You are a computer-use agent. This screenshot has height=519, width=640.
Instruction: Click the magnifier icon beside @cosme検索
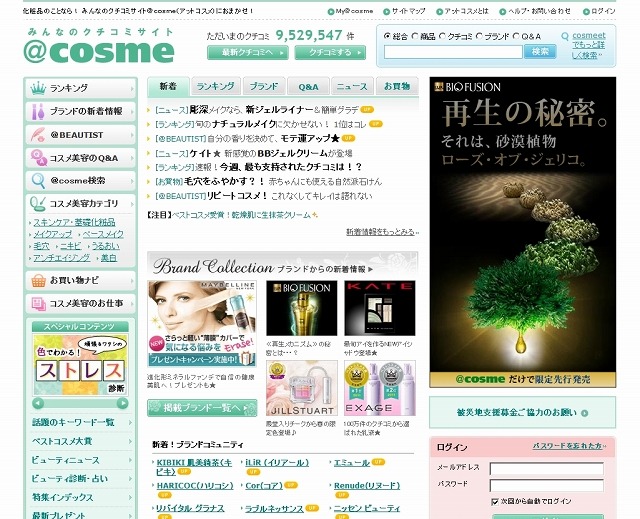click(x=38, y=181)
